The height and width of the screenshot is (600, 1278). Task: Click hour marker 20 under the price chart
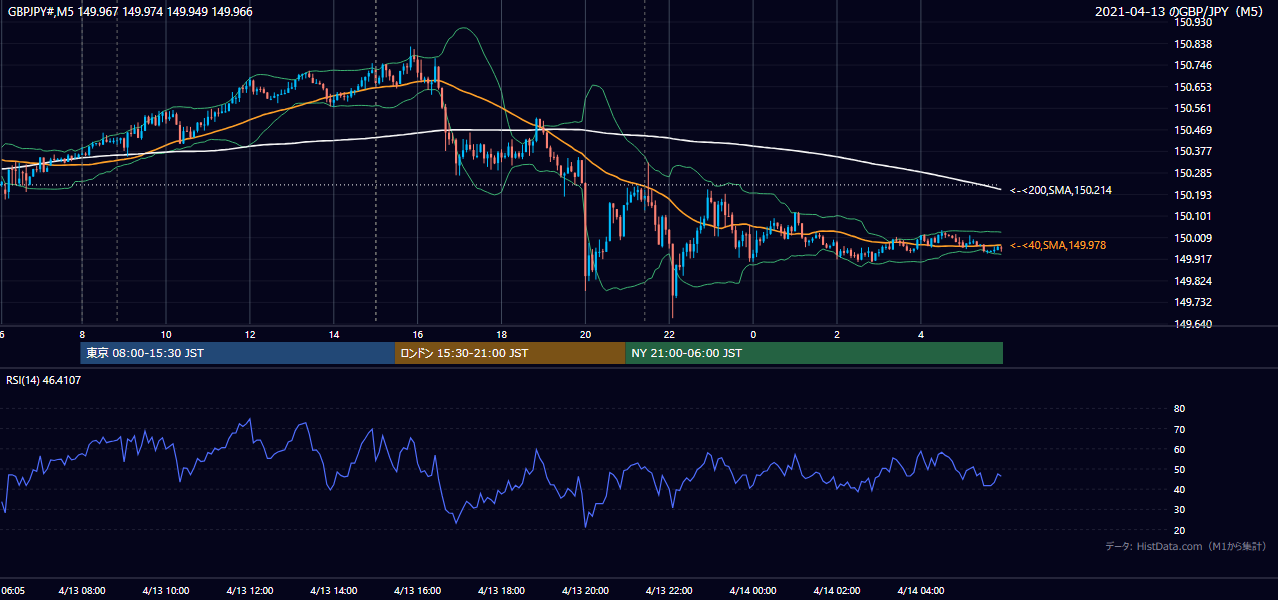tap(585, 334)
